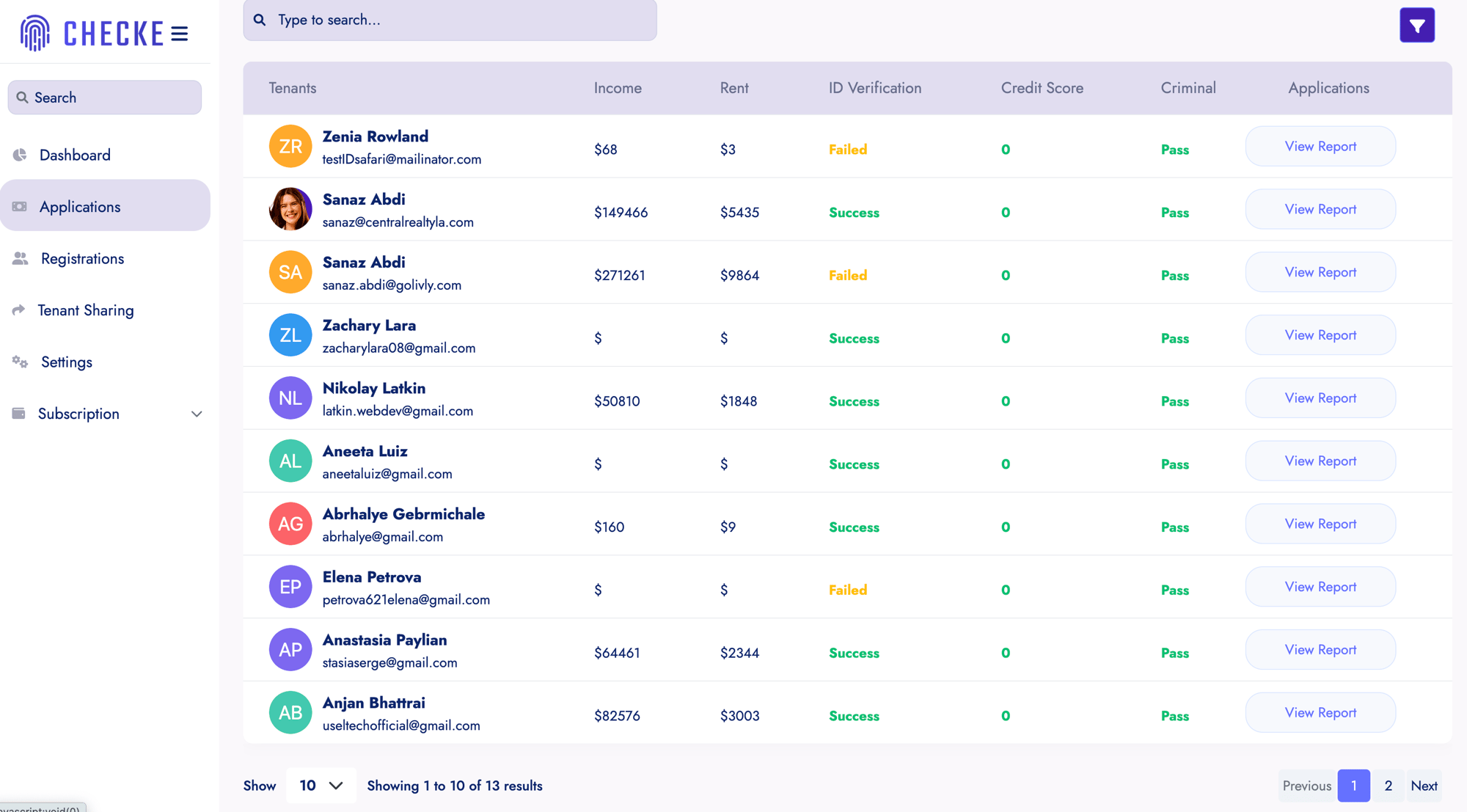This screenshot has width=1467, height=812.
Task: Click Aneeta Luiz's AL avatar
Action: (290, 461)
